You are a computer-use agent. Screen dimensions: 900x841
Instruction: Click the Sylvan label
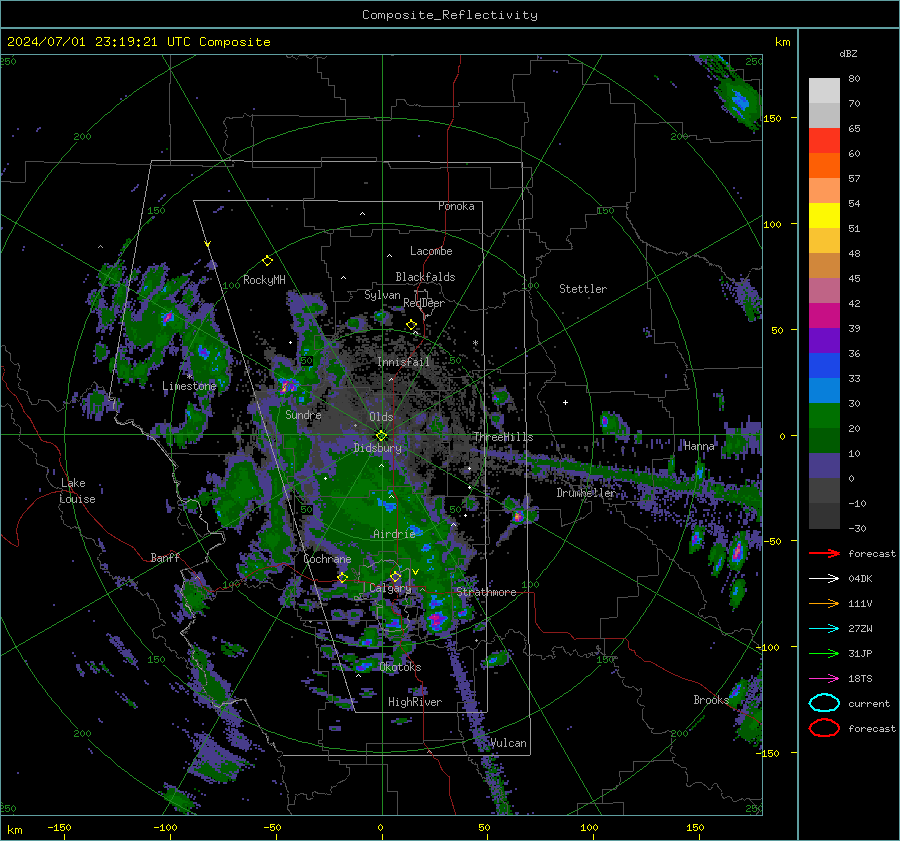[382, 295]
